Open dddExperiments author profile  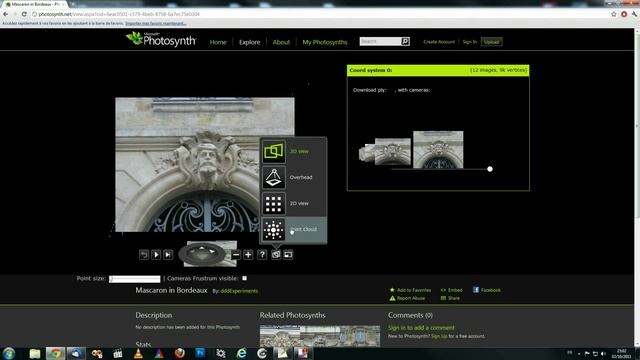[x=239, y=291]
